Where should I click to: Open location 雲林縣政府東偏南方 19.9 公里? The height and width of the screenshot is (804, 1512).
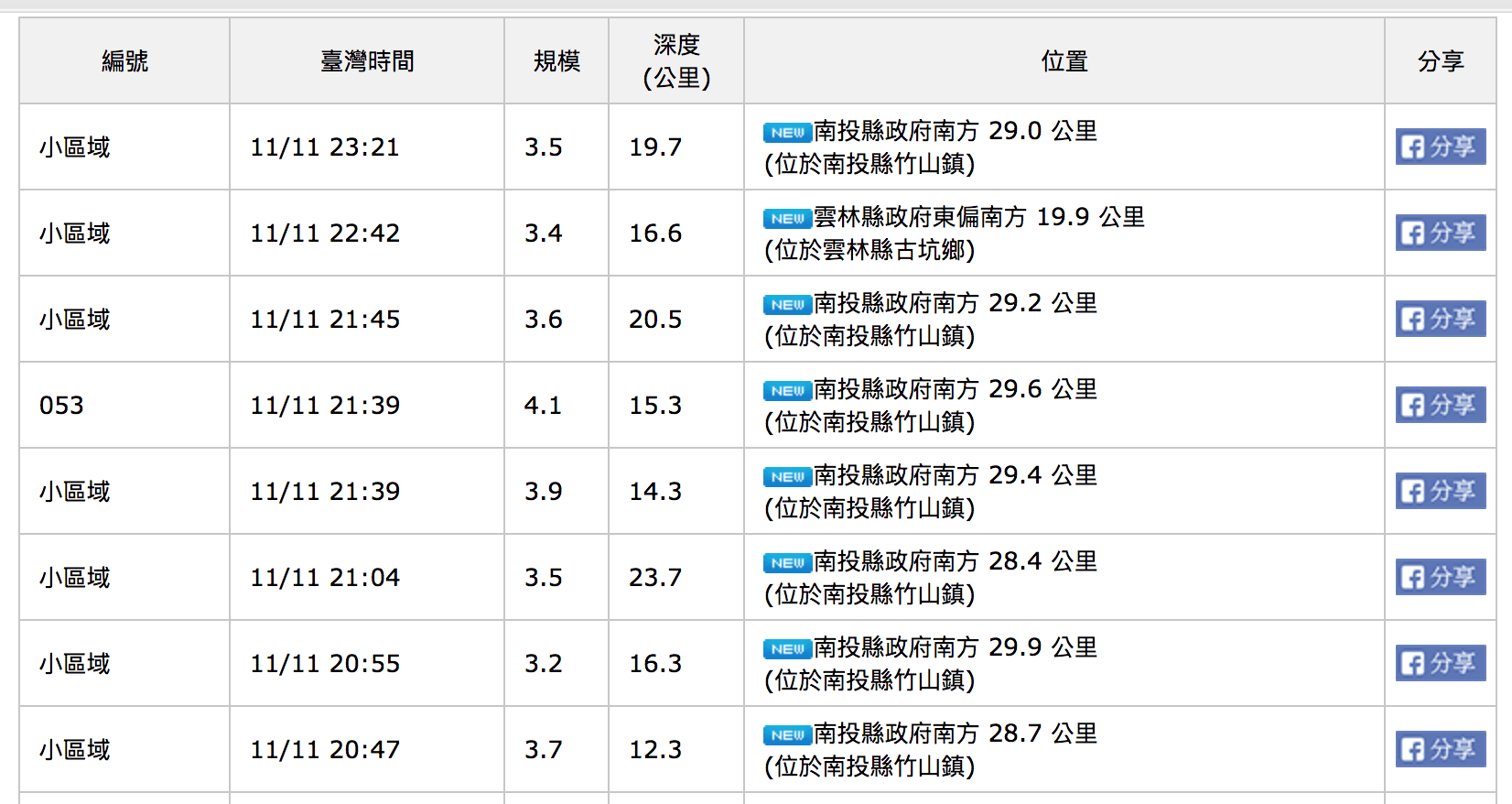tap(979, 217)
